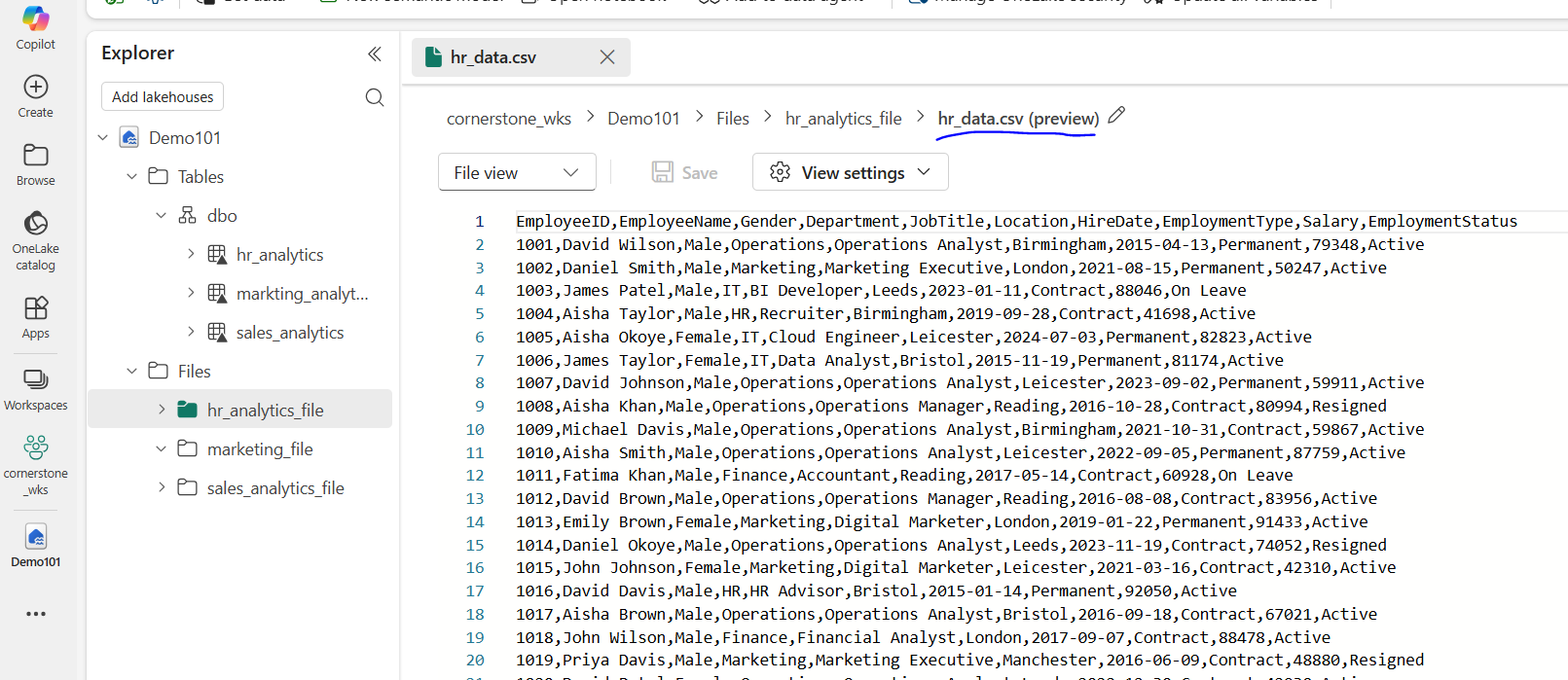Open the Browse folder icon
Viewport: 1568px width, 680px height.
pos(36,155)
